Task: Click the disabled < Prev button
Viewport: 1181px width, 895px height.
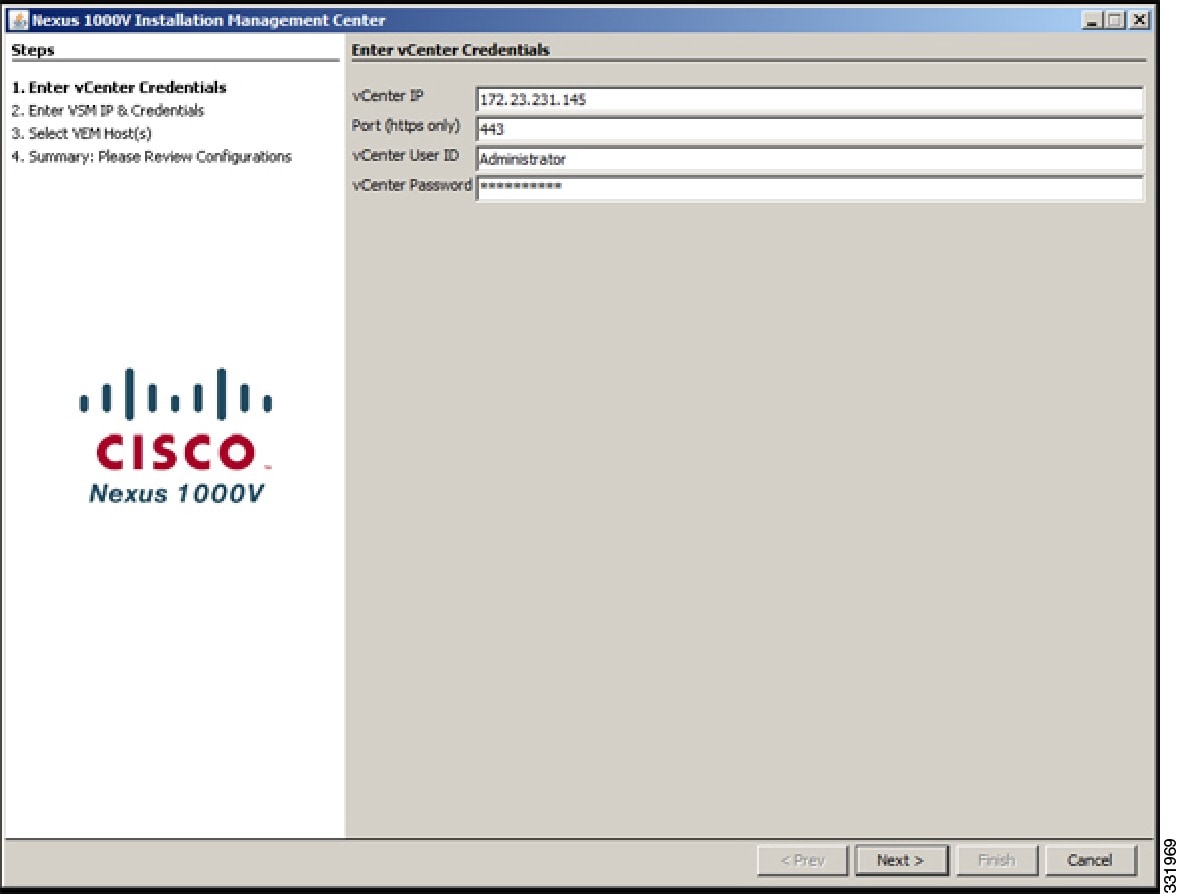Action: (x=802, y=860)
